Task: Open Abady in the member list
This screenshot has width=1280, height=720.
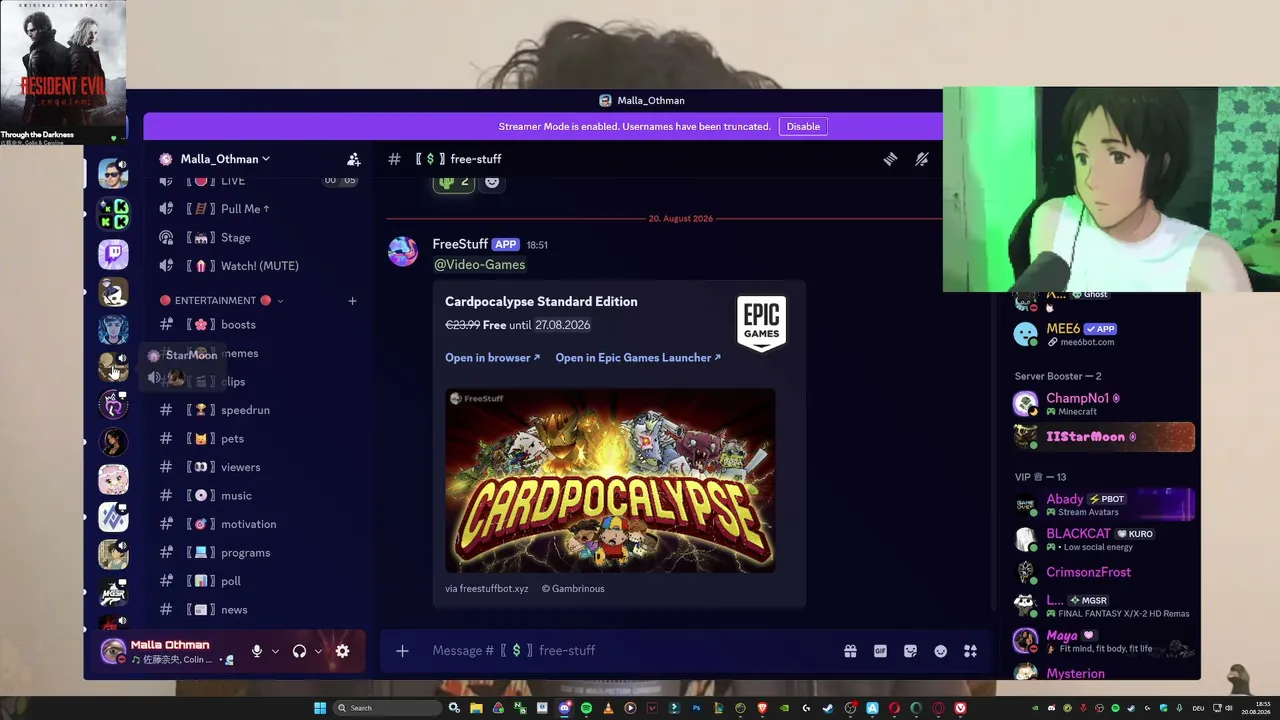Action: (x=1104, y=505)
